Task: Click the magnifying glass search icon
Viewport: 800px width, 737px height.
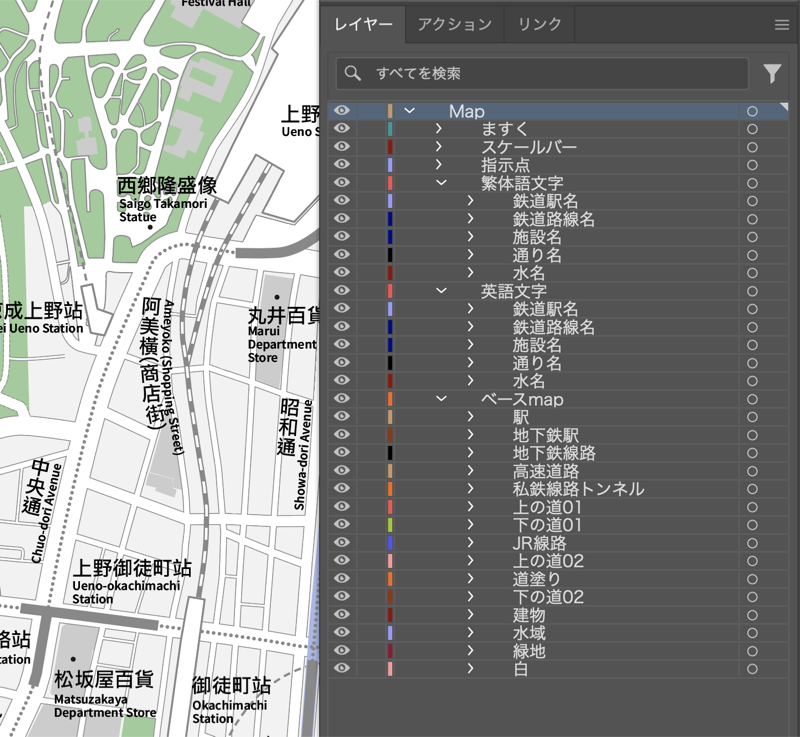Action: click(351, 73)
